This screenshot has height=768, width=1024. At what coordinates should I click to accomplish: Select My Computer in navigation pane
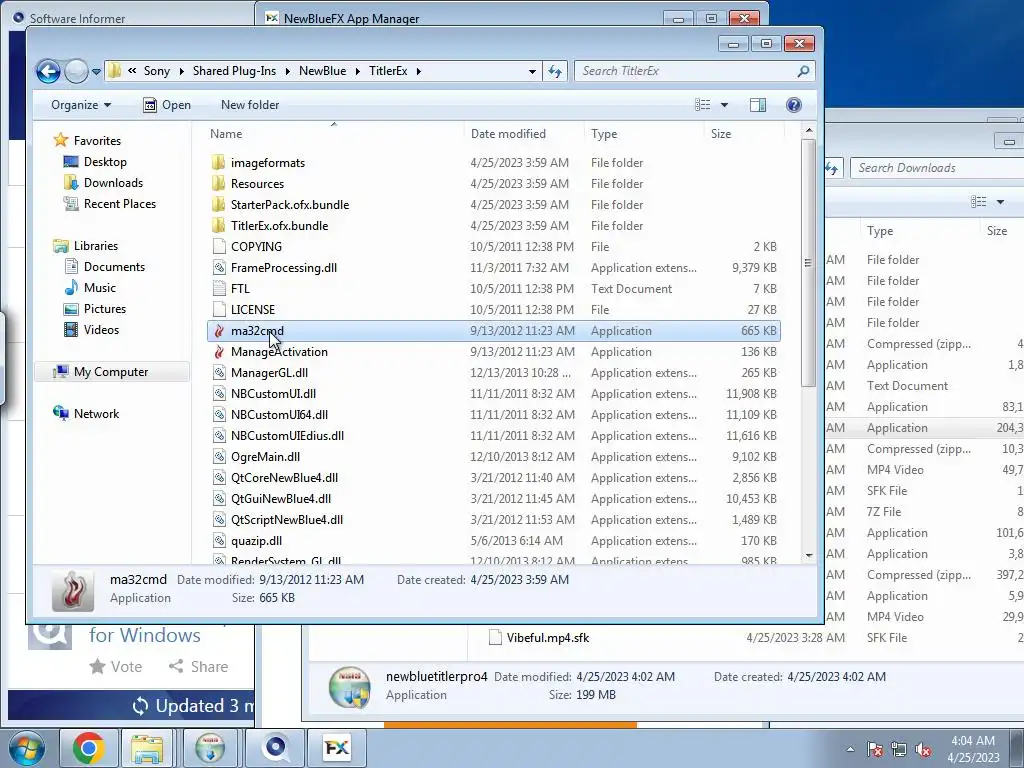(x=111, y=372)
